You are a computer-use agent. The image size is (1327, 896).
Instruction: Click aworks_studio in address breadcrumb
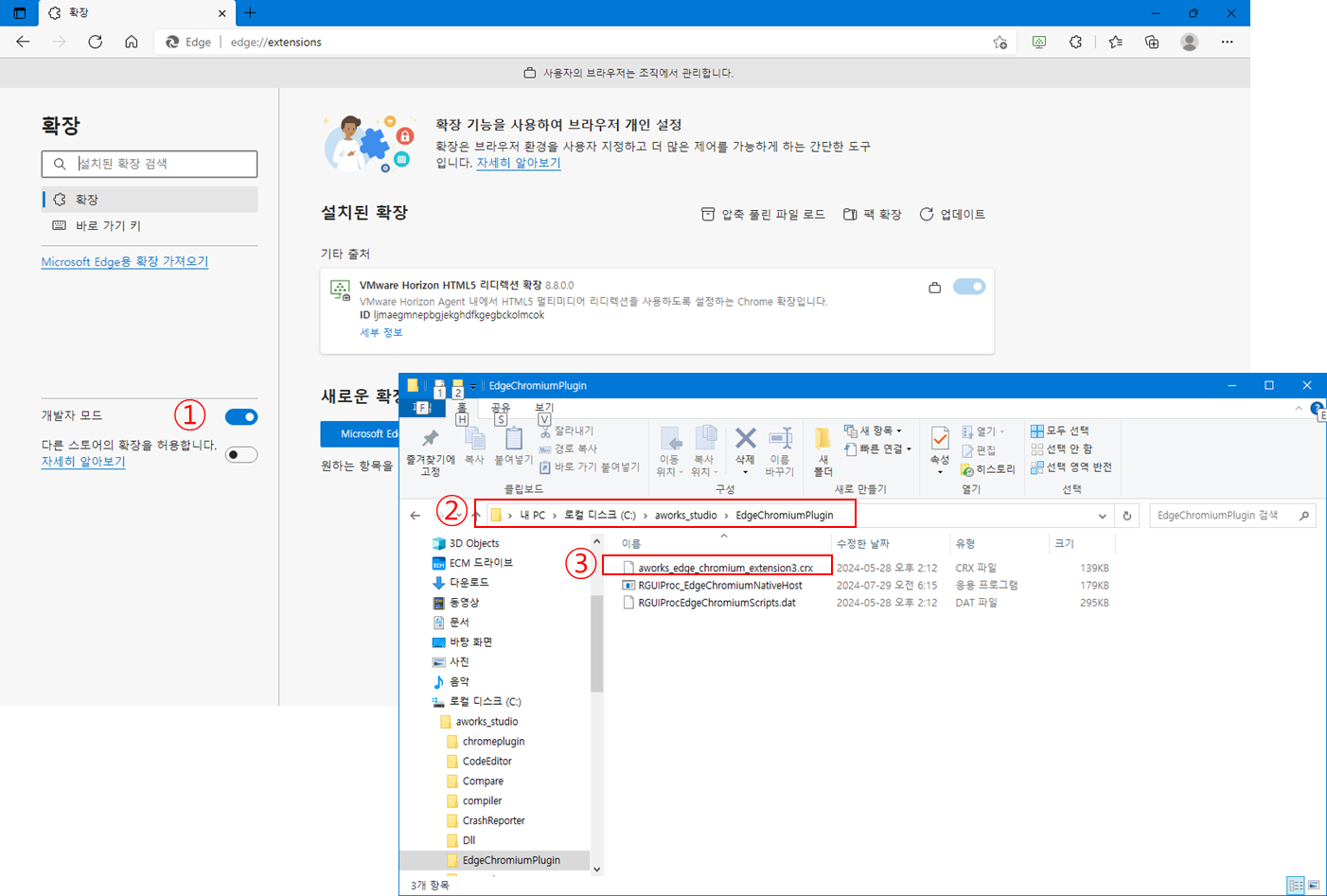[685, 516]
